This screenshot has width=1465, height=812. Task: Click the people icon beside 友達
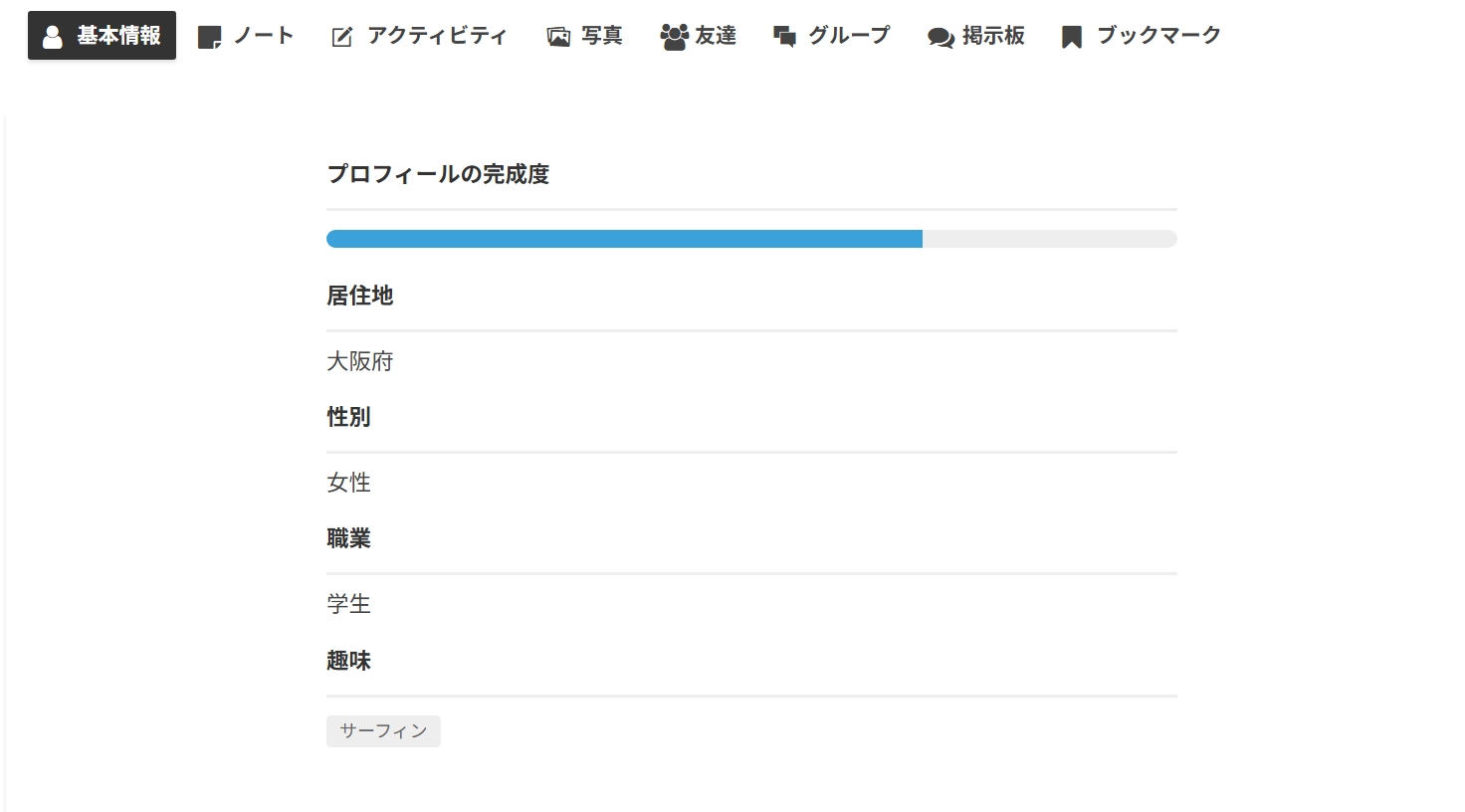(x=674, y=37)
